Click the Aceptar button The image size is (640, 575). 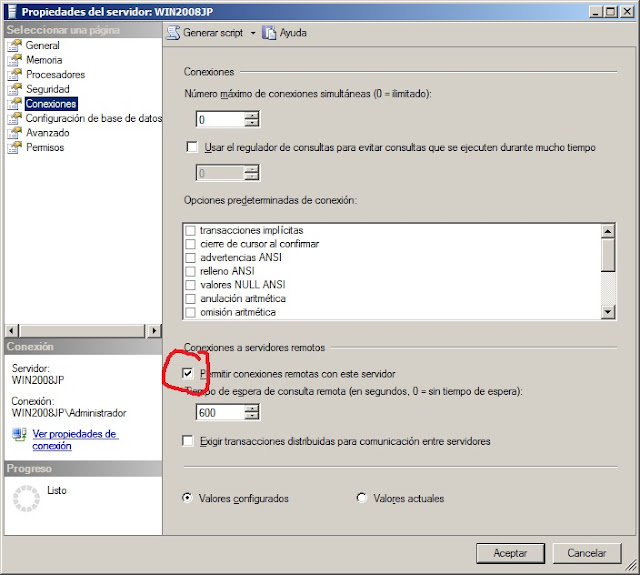[x=510, y=553]
